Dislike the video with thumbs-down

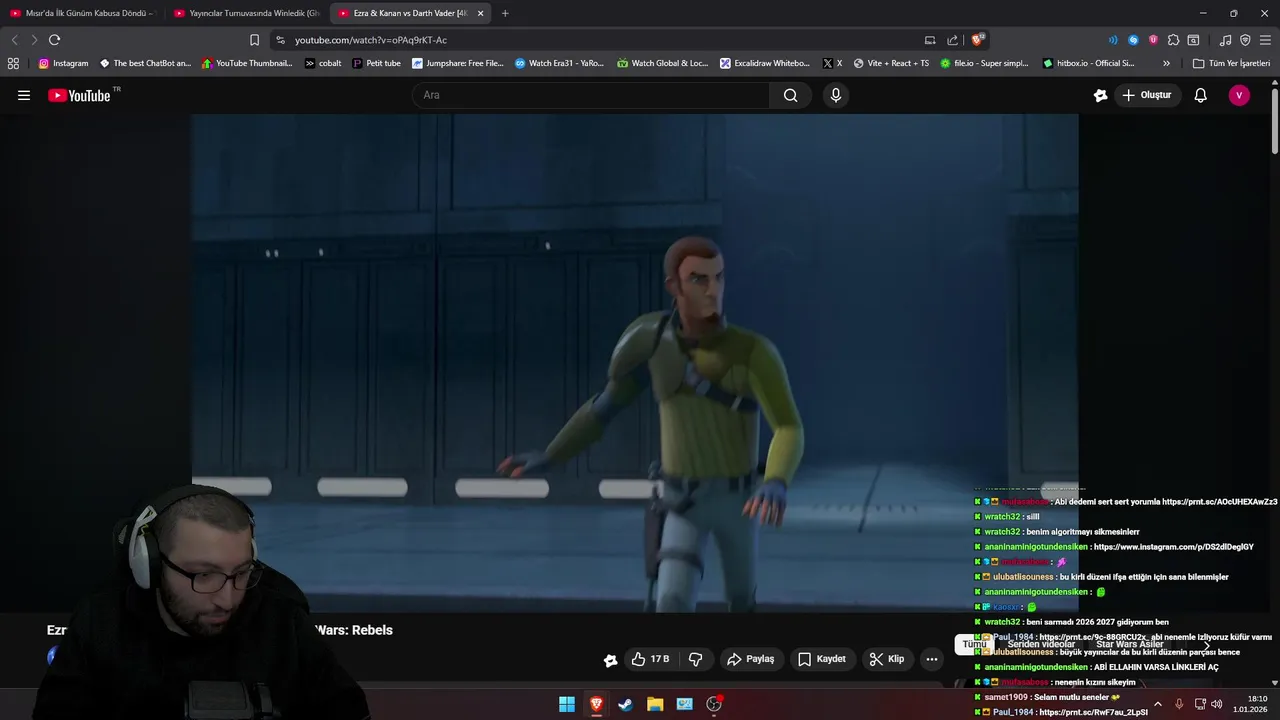click(x=696, y=659)
